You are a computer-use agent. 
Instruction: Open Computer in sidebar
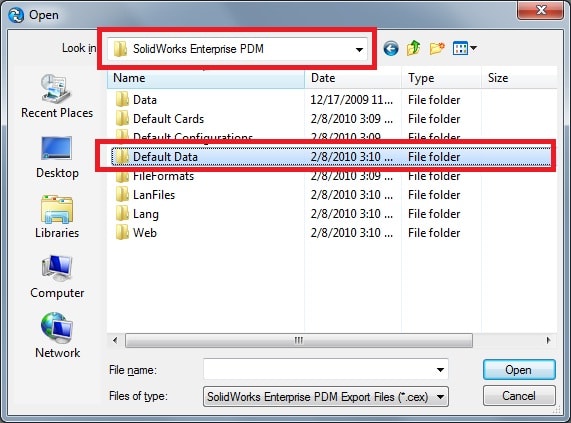[57, 277]
